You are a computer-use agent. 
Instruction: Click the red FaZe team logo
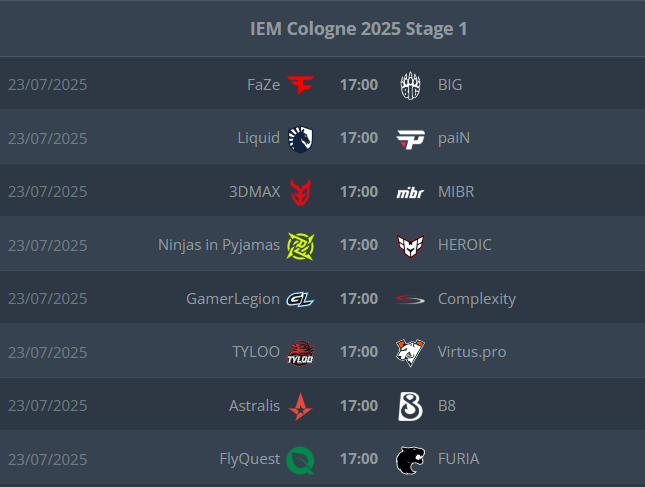pos(300,85)
